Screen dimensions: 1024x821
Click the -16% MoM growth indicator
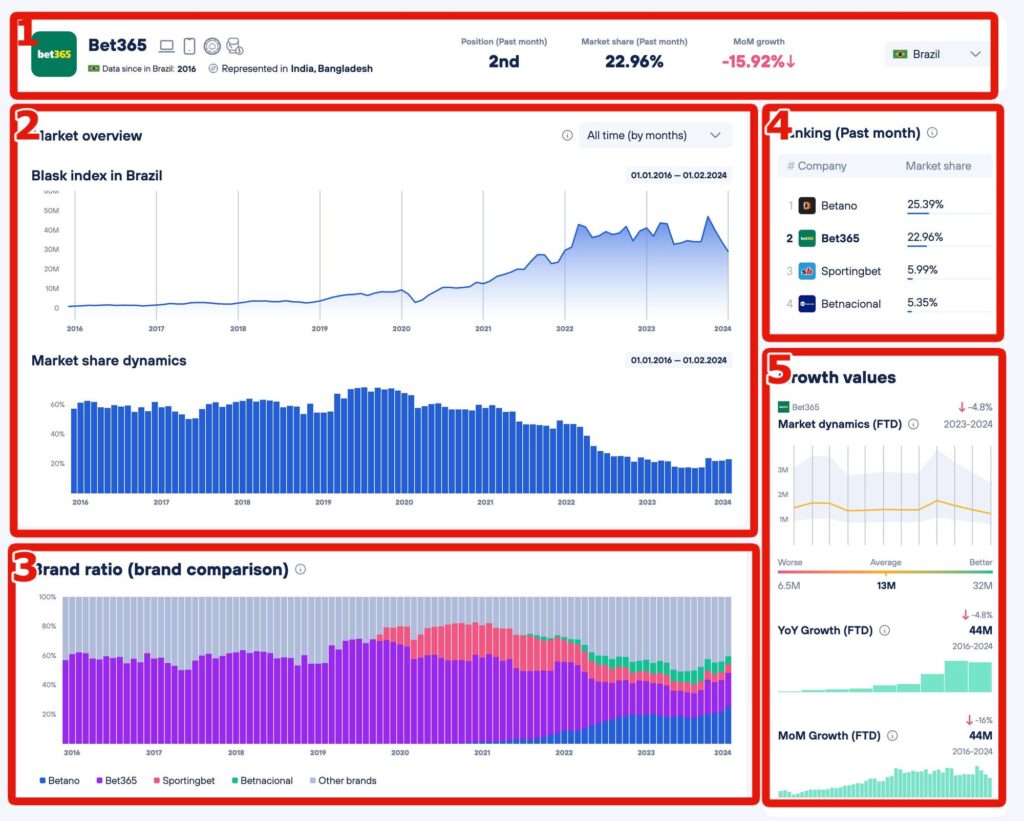(x=979, y=720)
